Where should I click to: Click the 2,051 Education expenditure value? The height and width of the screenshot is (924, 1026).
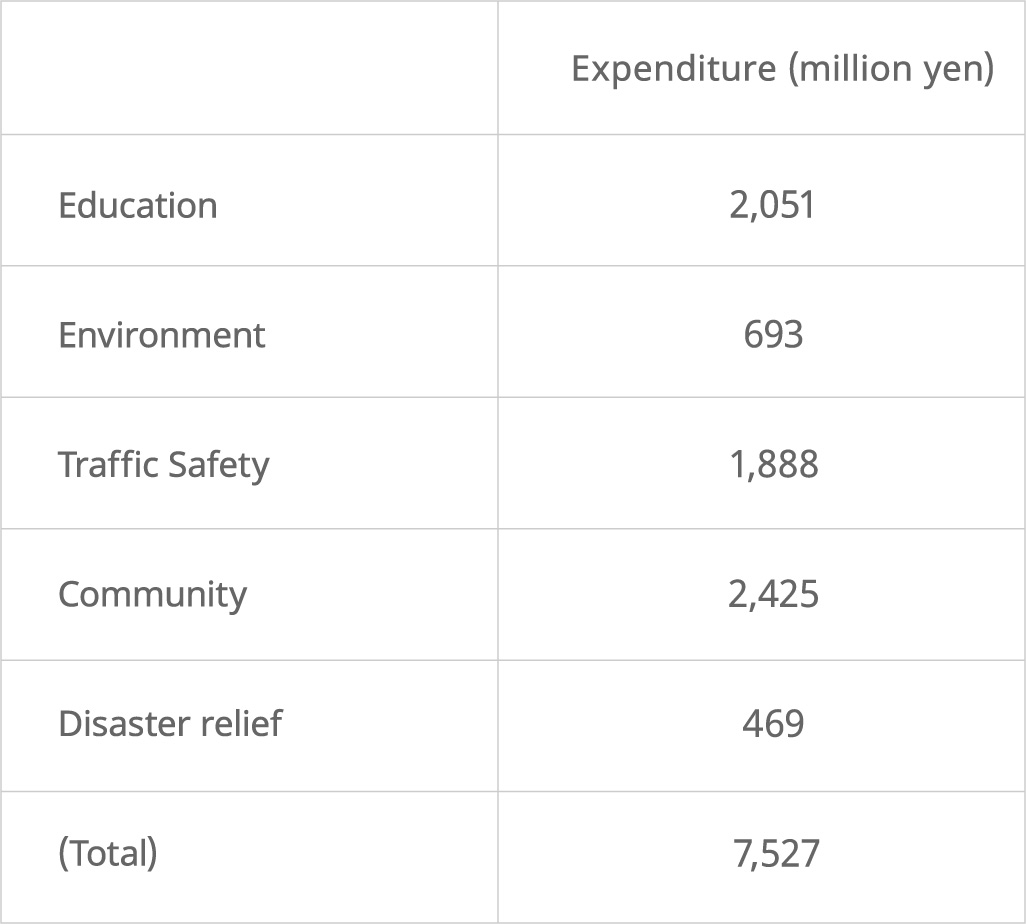[772, 205]
